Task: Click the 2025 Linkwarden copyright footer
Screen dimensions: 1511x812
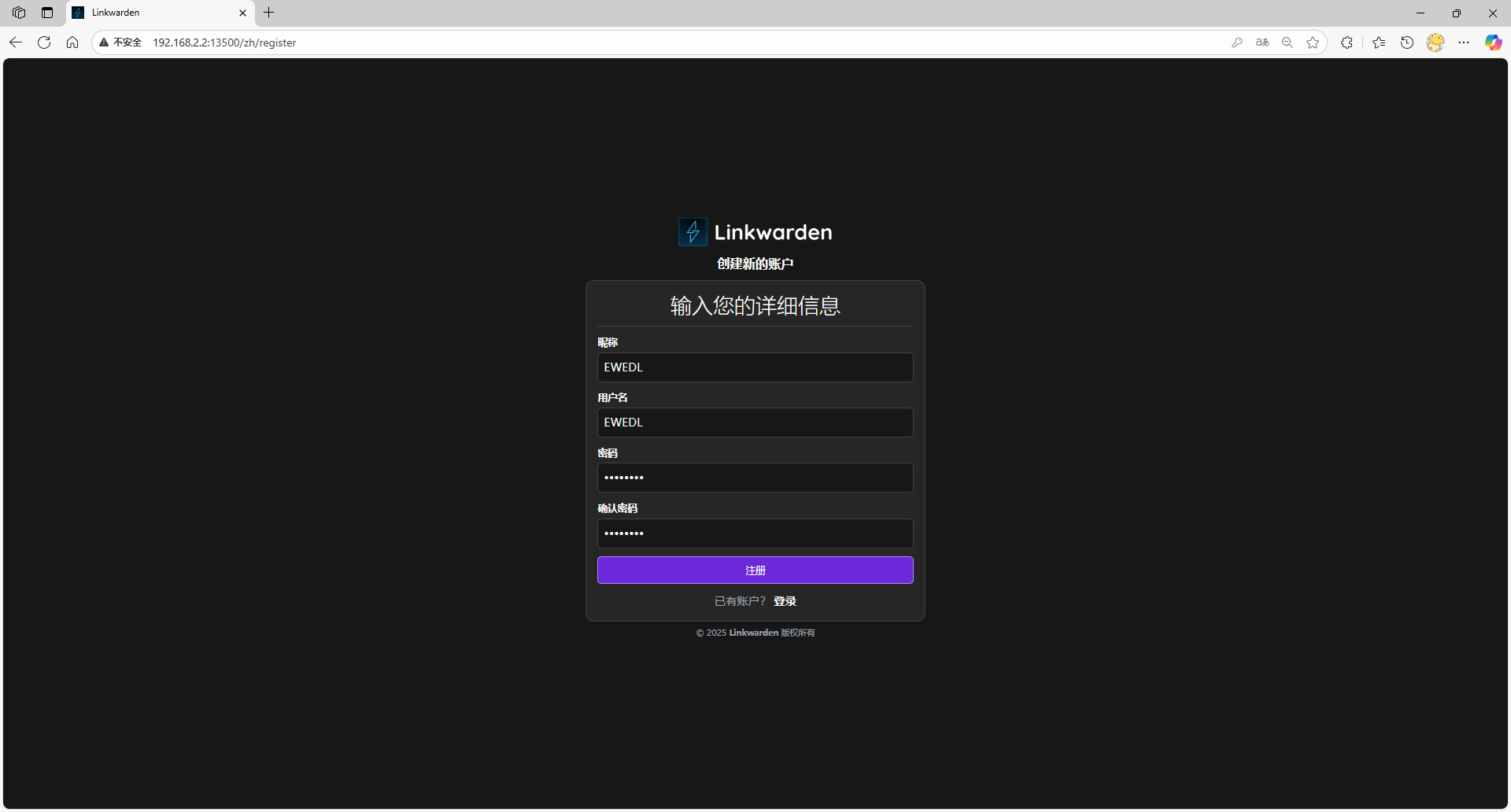Action: [755, 633]
